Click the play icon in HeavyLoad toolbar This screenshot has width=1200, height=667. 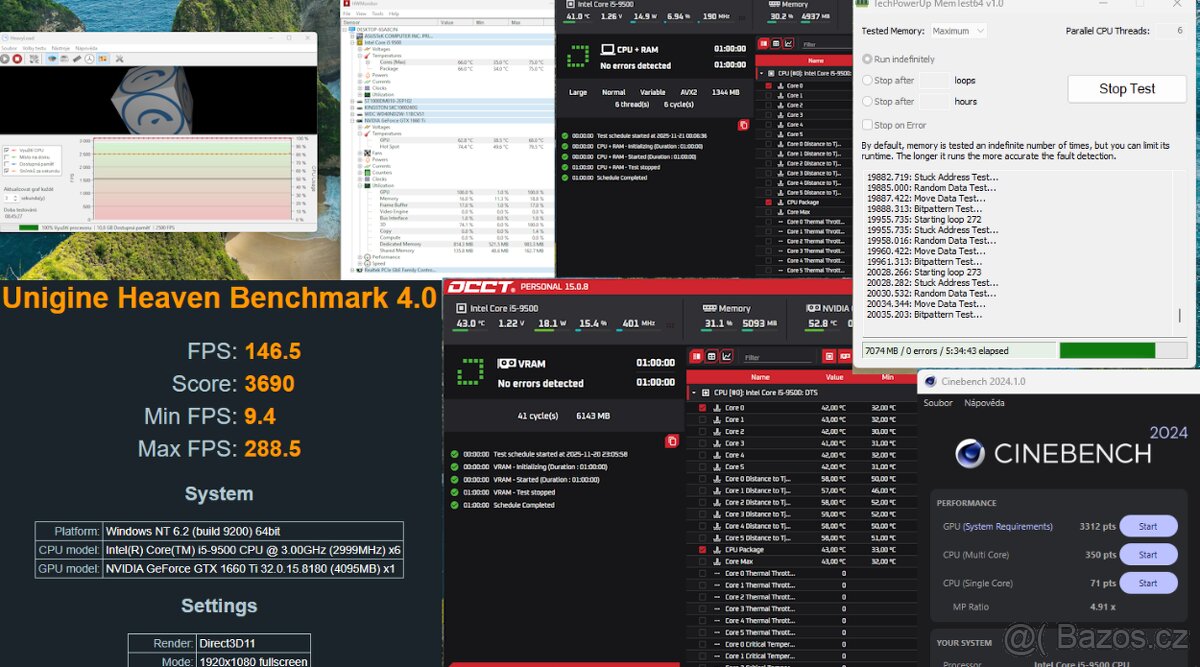pyautogui.click(x=6, y=59)
